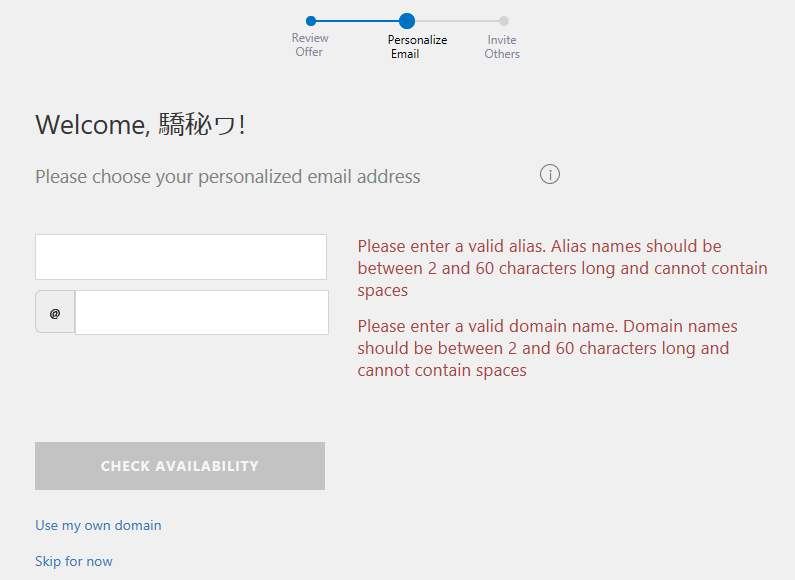The image size is (795, 580).
Task: Select the Personalize Email step label
Action: [417, 47]
